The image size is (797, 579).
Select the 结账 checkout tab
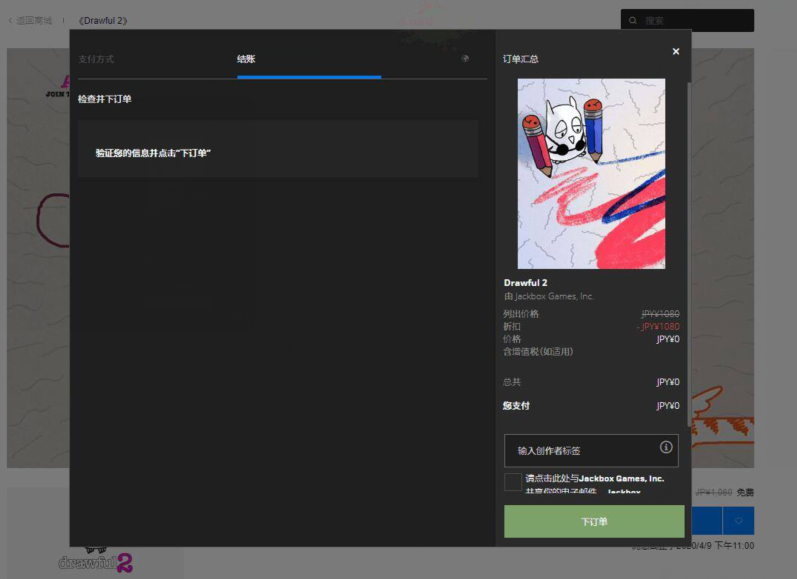(246, 59)
